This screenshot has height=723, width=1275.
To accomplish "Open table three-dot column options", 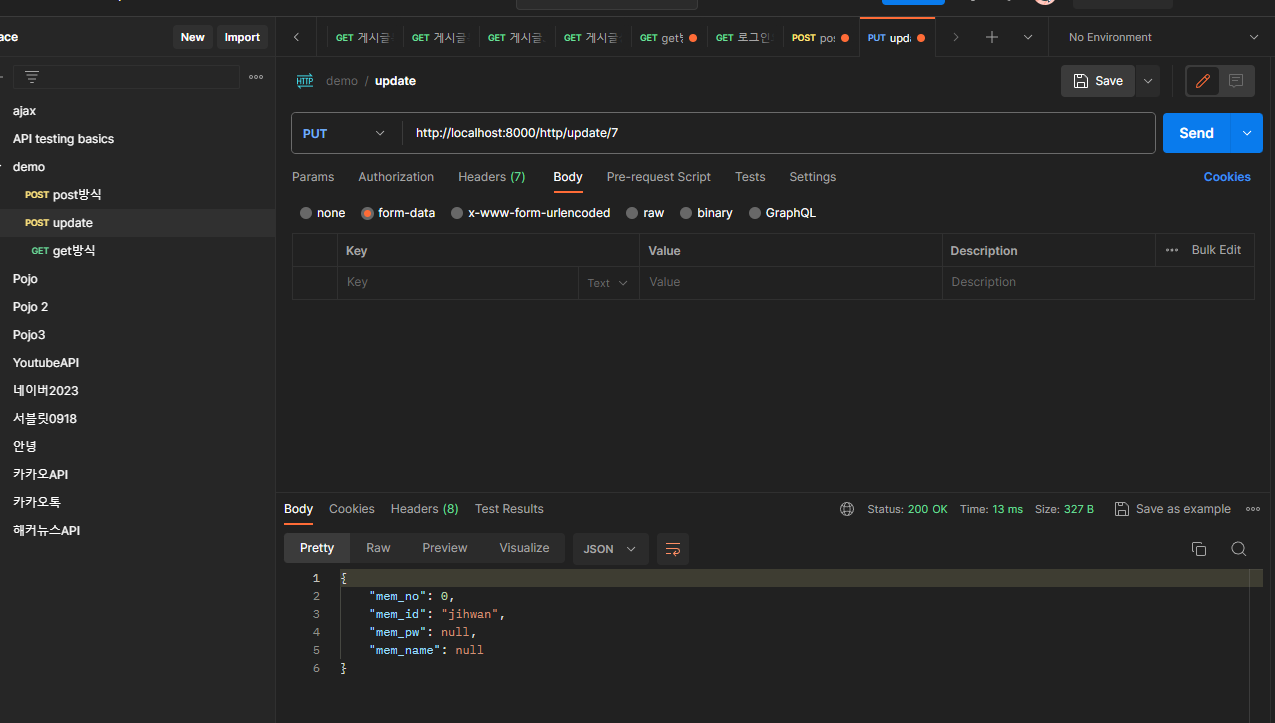I will [x=1172, y=250].
